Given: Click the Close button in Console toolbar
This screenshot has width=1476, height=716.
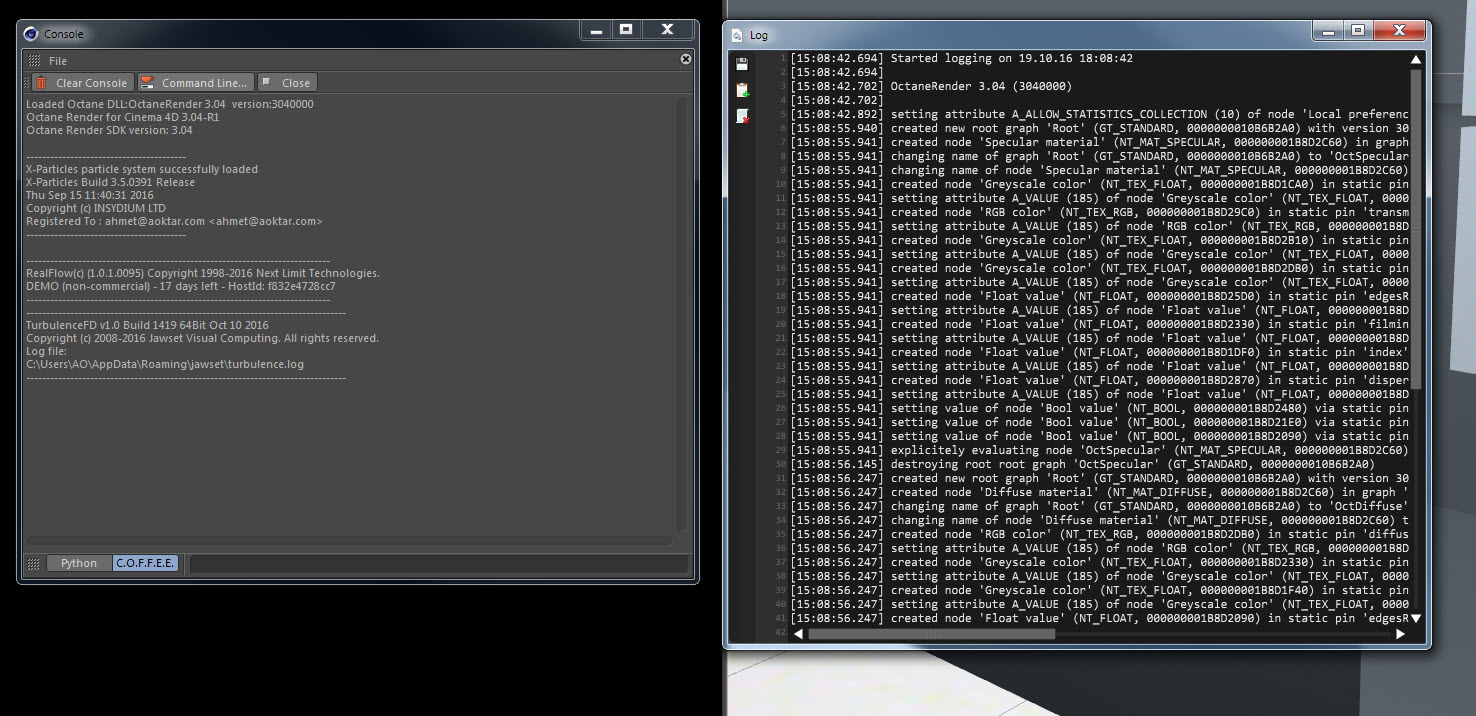Looking at the screenshot, I should click(286, 83).
